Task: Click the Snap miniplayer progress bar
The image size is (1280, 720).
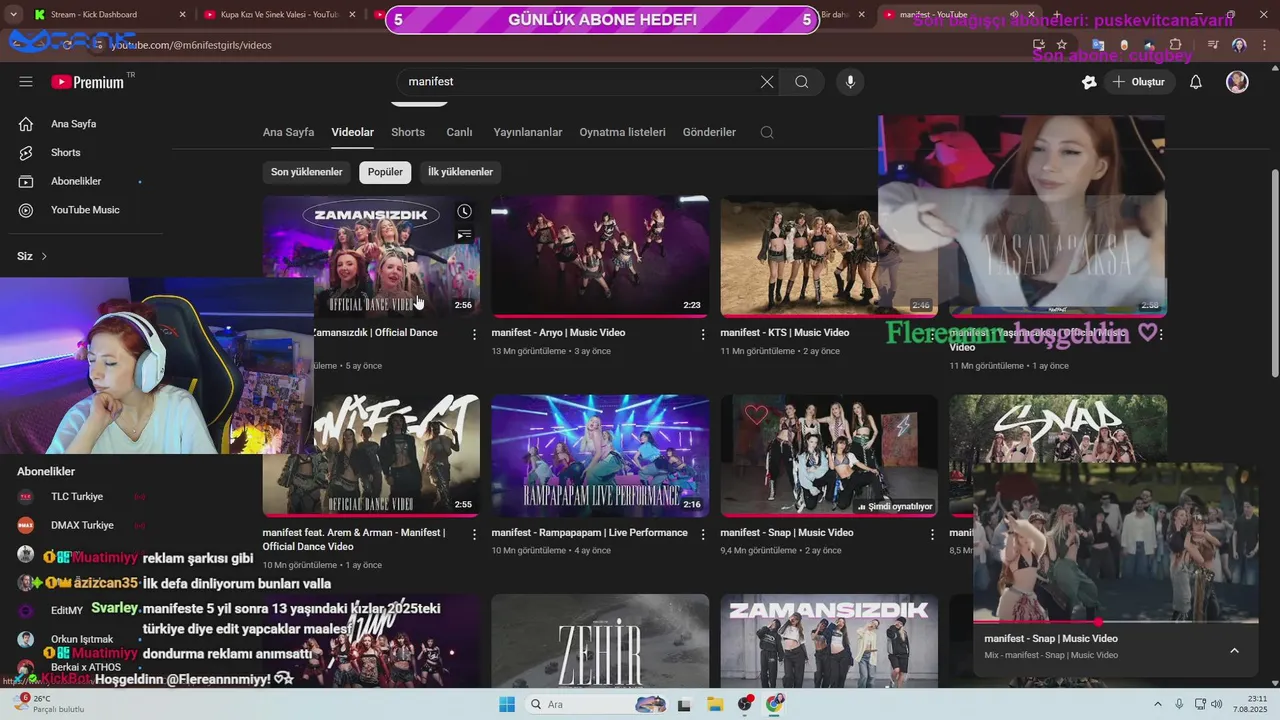Action: click(1115, 622)
